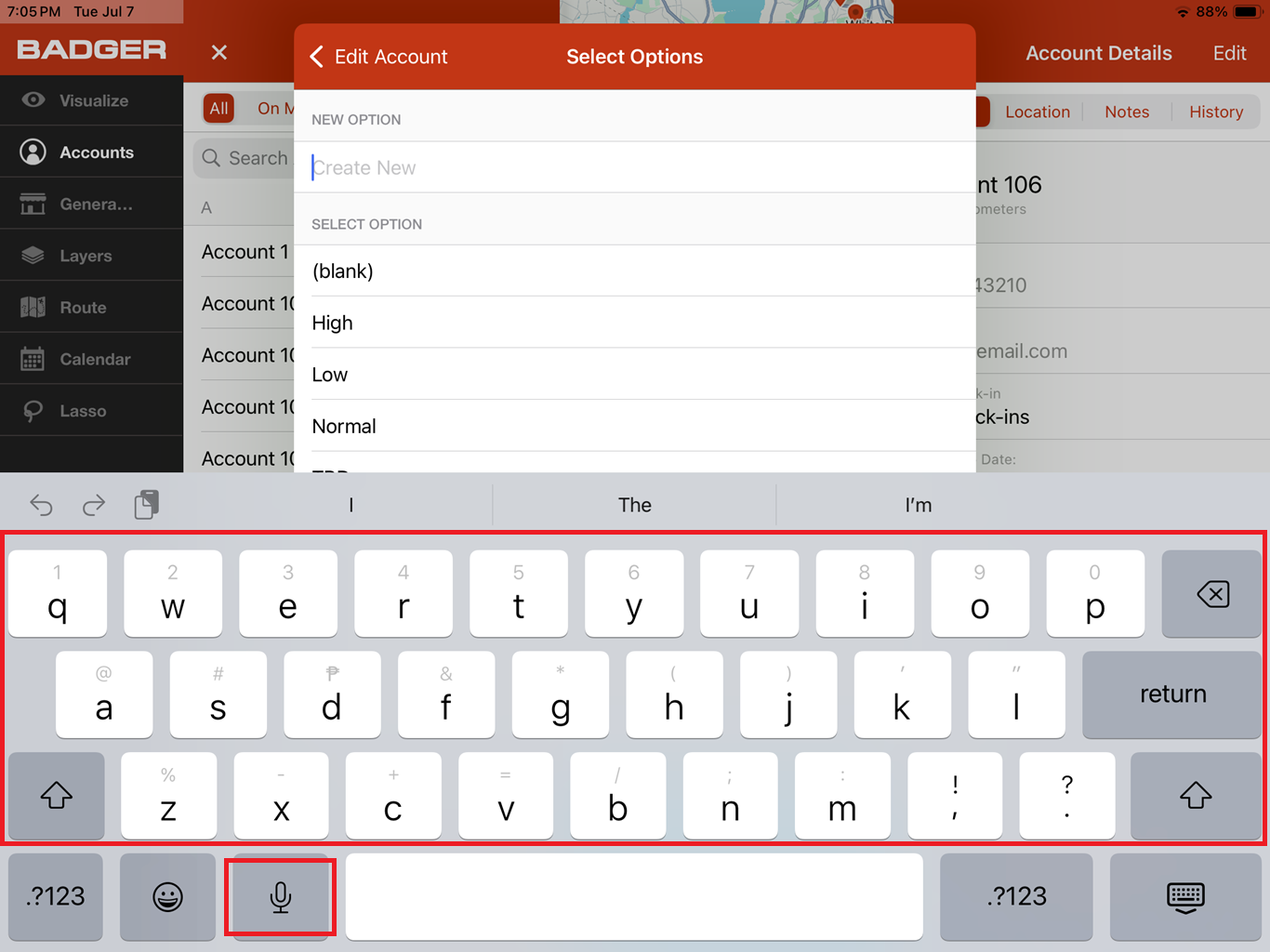Tap the A key
The height and width of the screenshot is (952, 1270).
click(104, 694)
